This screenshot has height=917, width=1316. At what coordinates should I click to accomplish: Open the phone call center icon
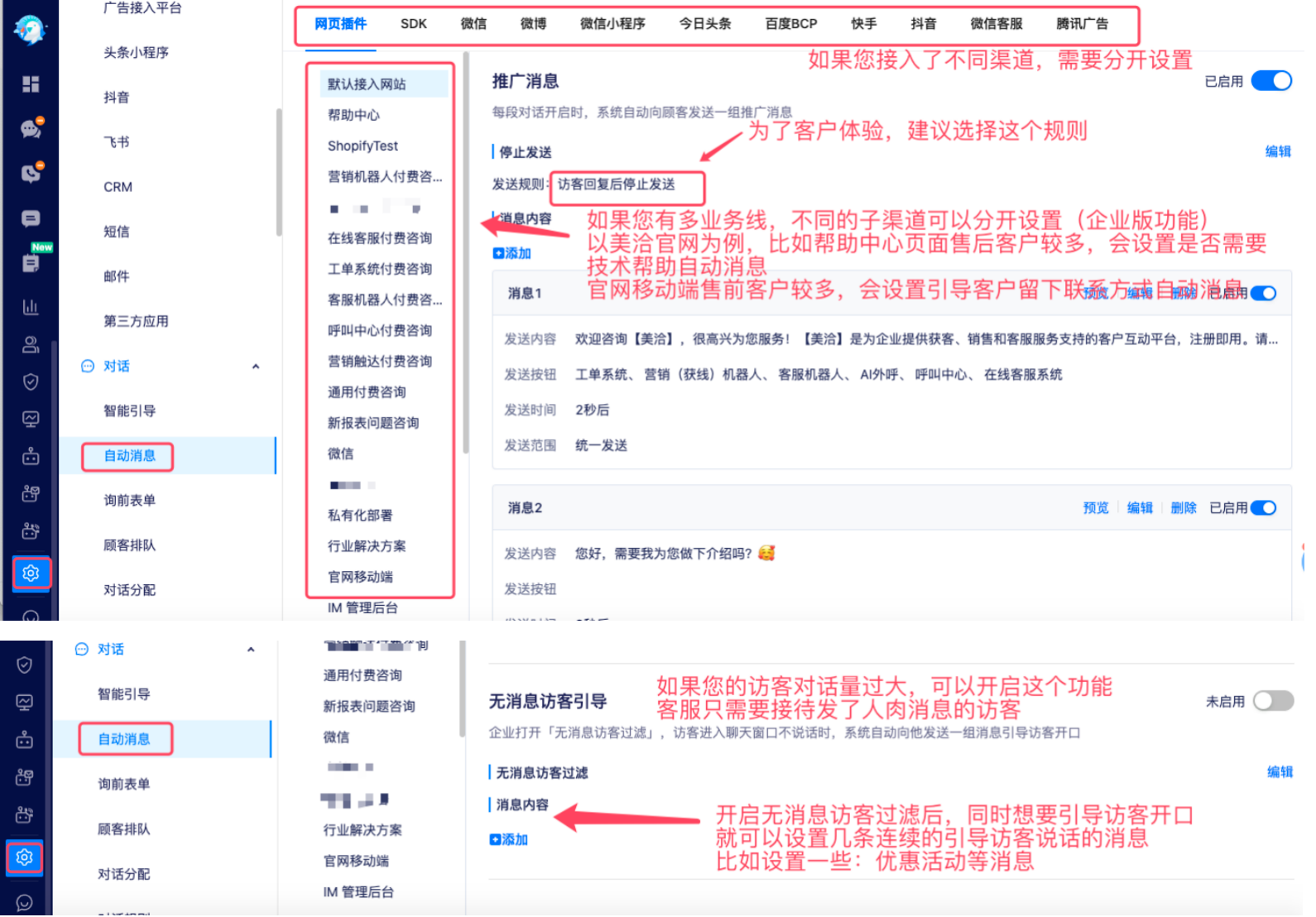(x=31, y=174)
